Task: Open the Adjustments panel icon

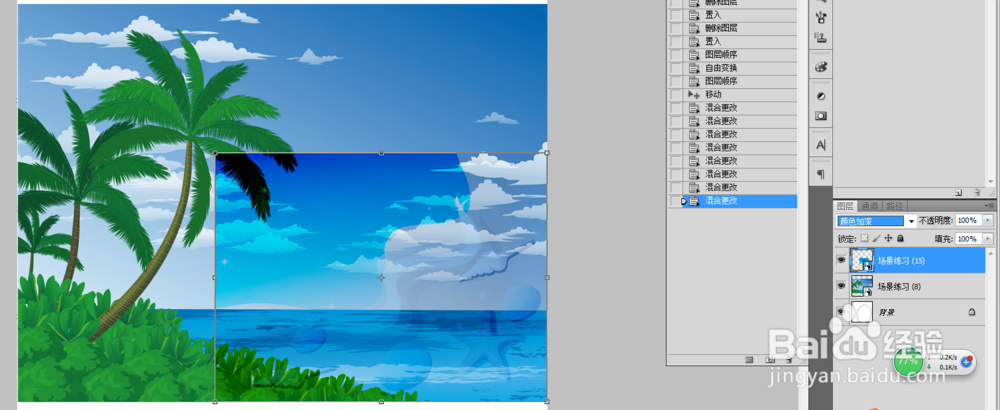Action: tap(821, 96)
